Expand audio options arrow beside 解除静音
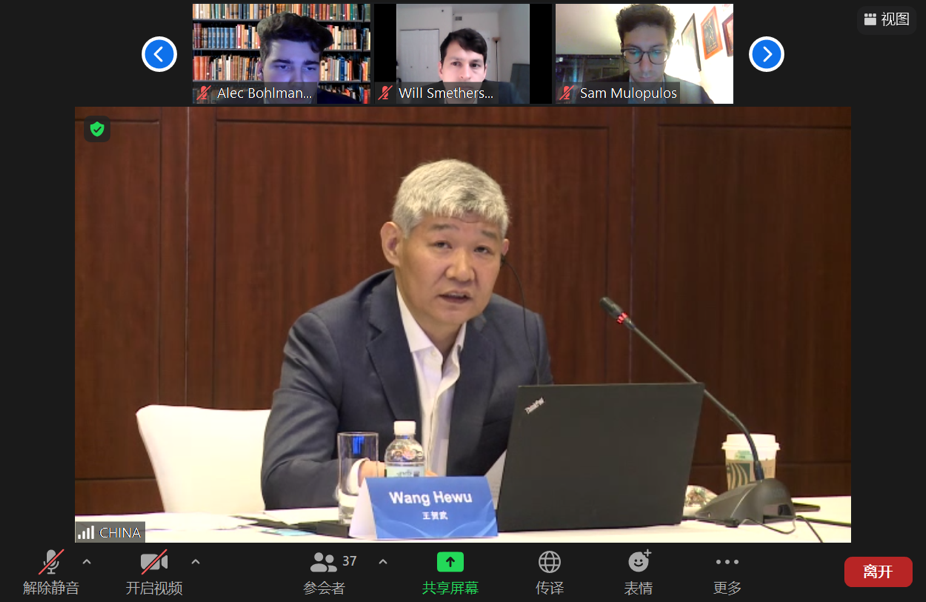This screenshot has width=926, height=602. pyautogui.click(x=87, y=562)
